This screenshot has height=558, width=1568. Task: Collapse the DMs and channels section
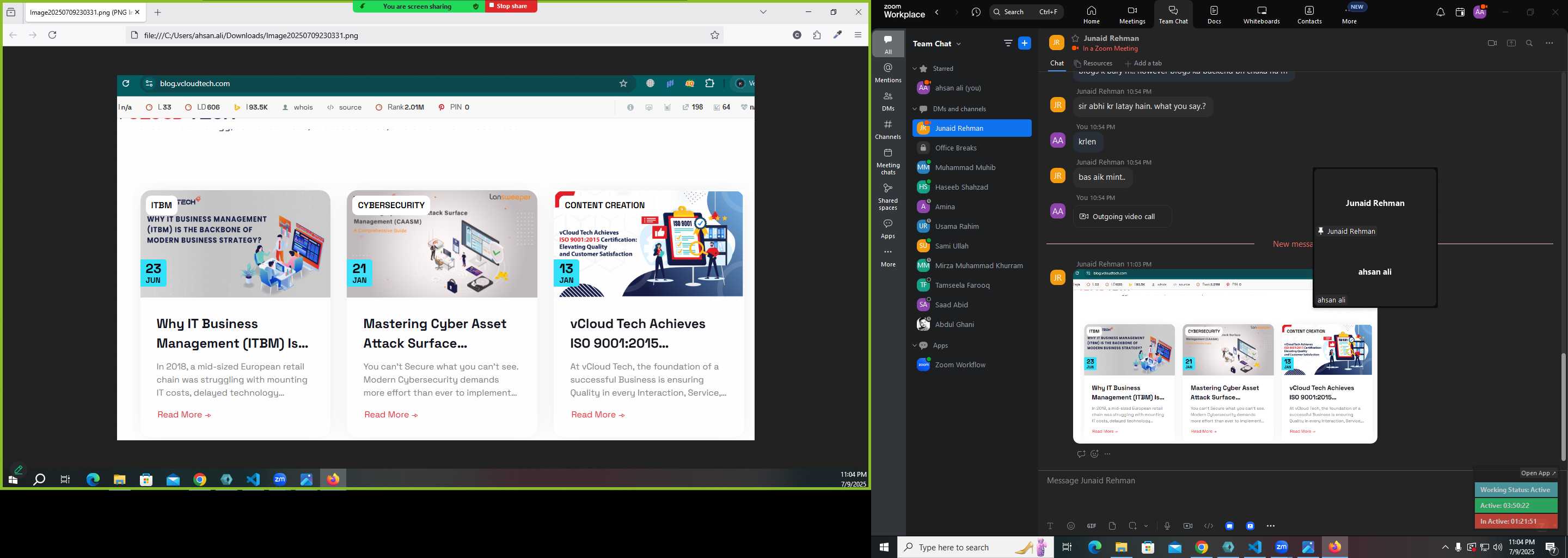click(x=914, y=109)
